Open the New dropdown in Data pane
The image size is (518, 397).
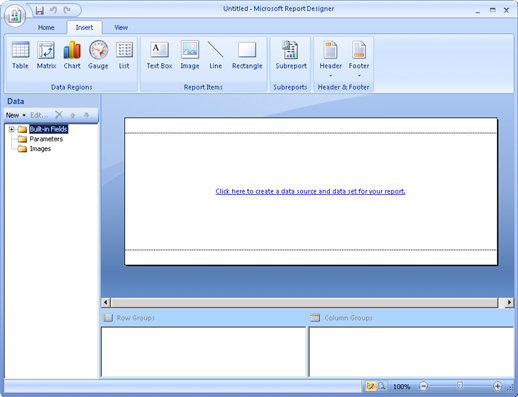click(x=15, y=115)
